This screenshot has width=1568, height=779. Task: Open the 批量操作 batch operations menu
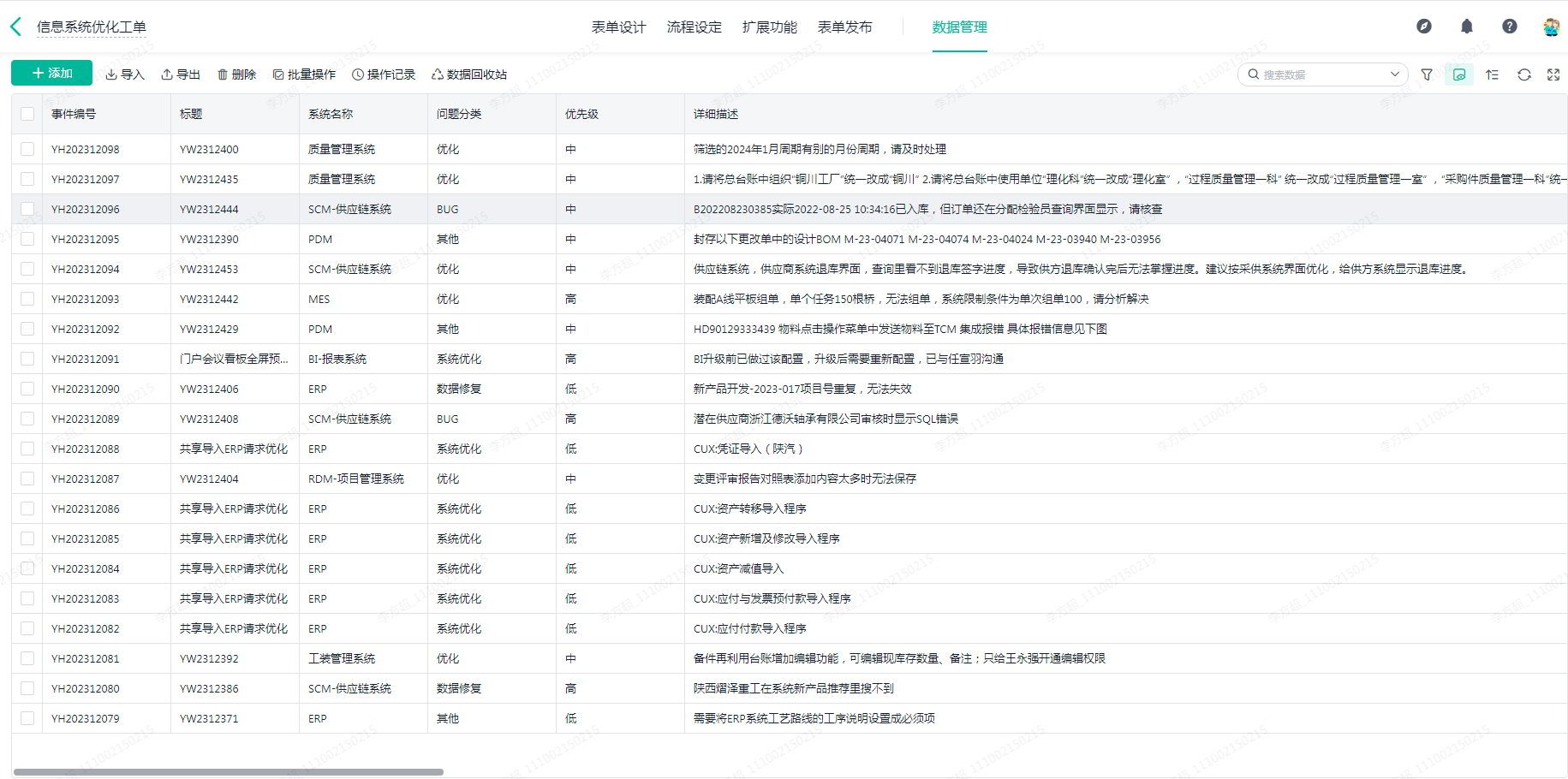(x=304, y=74)
